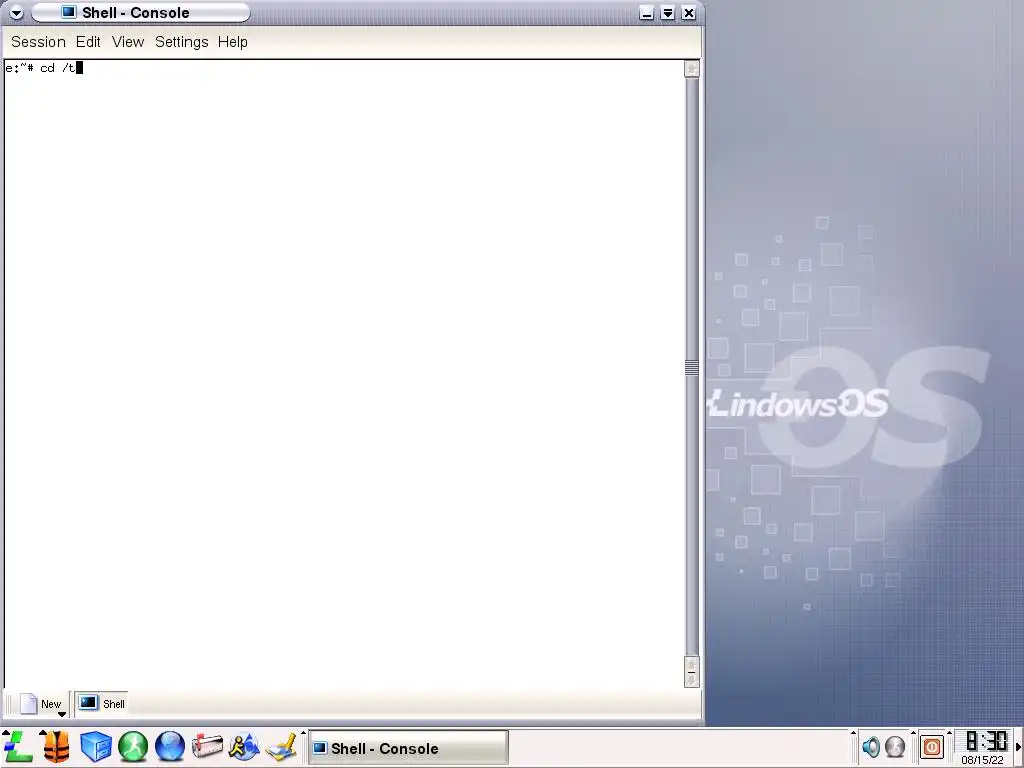Click the console icon in the title bar
The image size is (1024, 768).
(x=69, y=12)
